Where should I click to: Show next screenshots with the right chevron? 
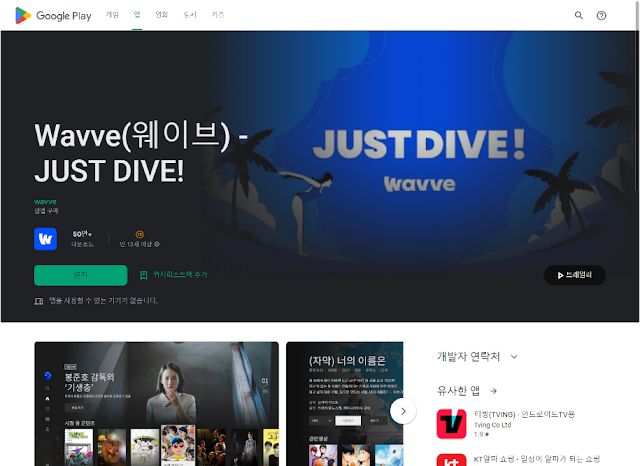pyautogui.click(x=403, y=411)
